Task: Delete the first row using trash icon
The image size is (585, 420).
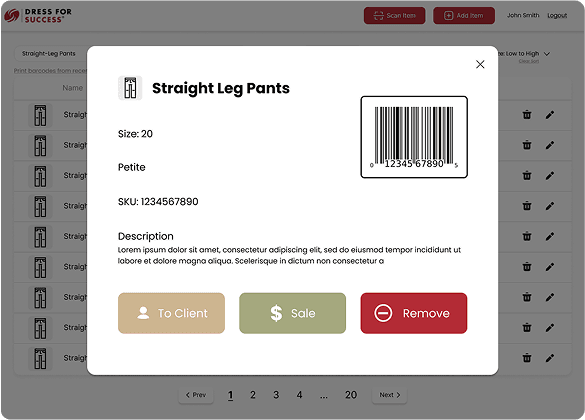Action: click(x=527, y=115)
